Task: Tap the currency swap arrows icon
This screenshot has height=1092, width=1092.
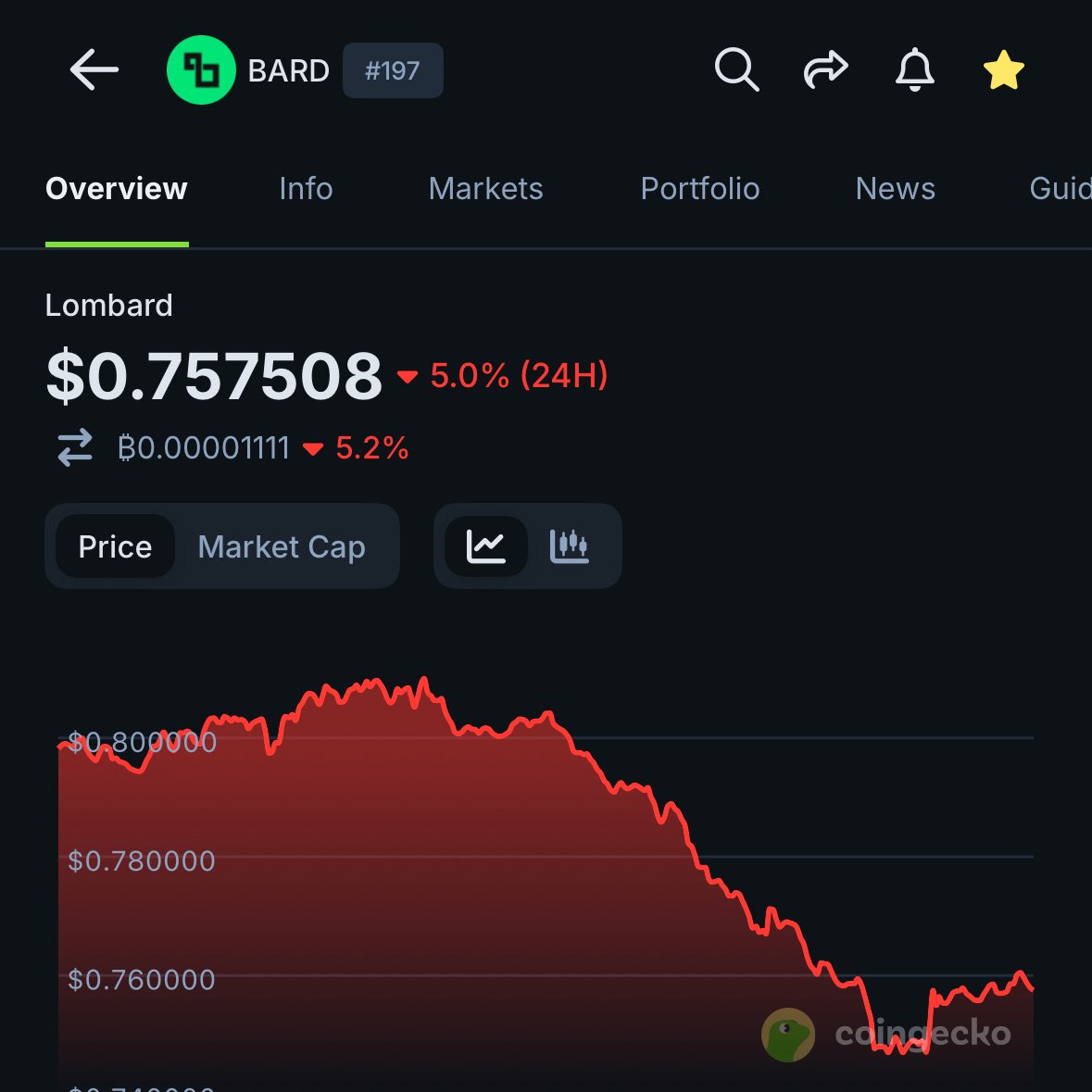Action: pyautogui.click(x=75, y=447)
